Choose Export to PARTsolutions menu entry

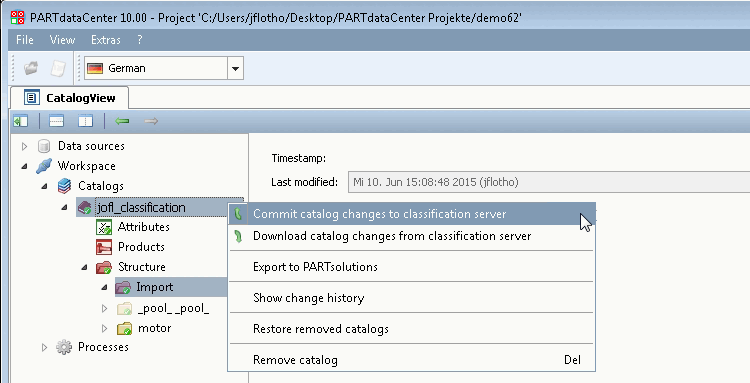coord(315,267)
